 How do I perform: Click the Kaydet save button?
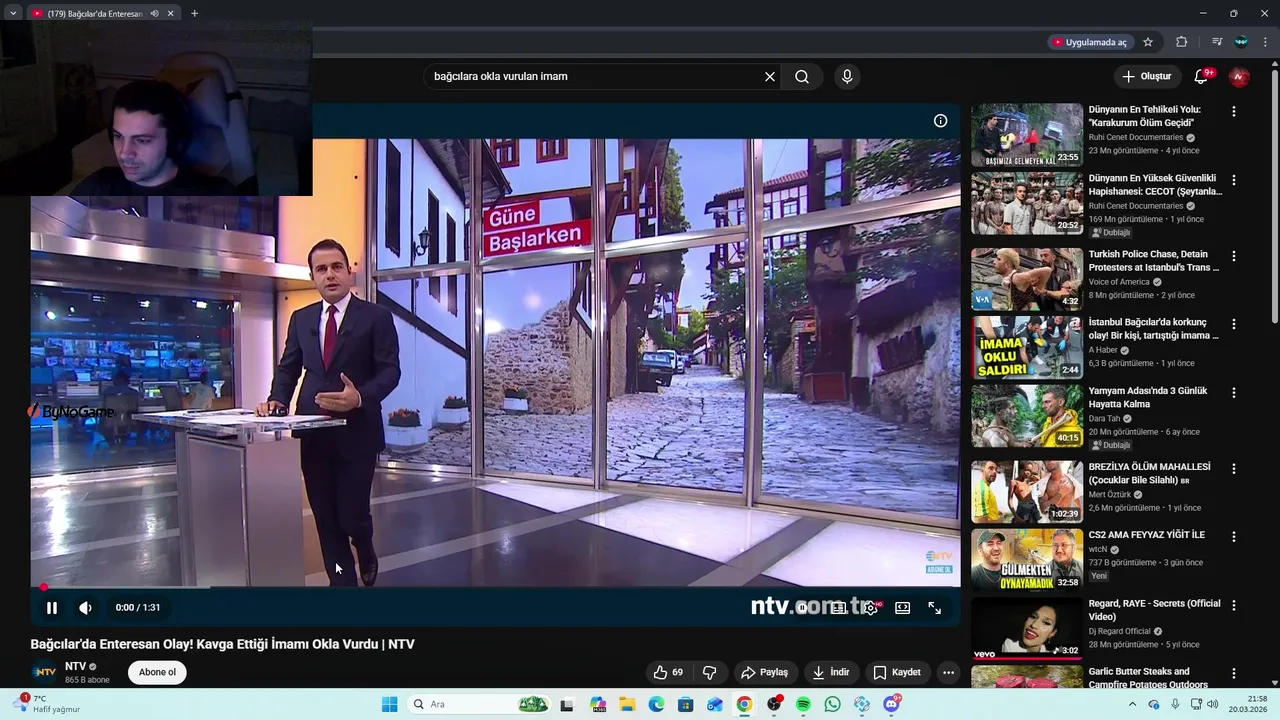tap(896, 672)
